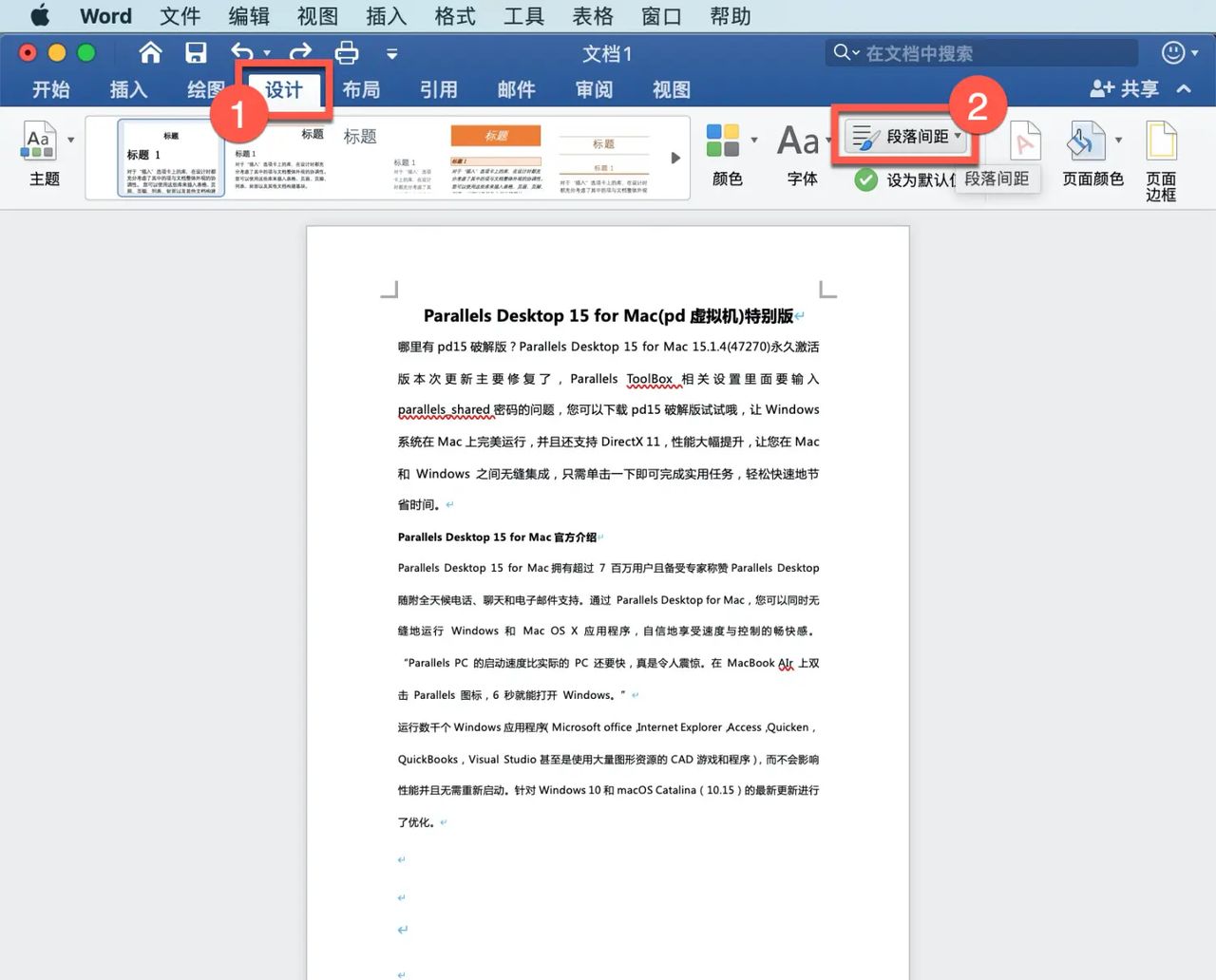The image size is (1216, 980).
Task: Open the 字体 fonts button
Action: point(800,153)
